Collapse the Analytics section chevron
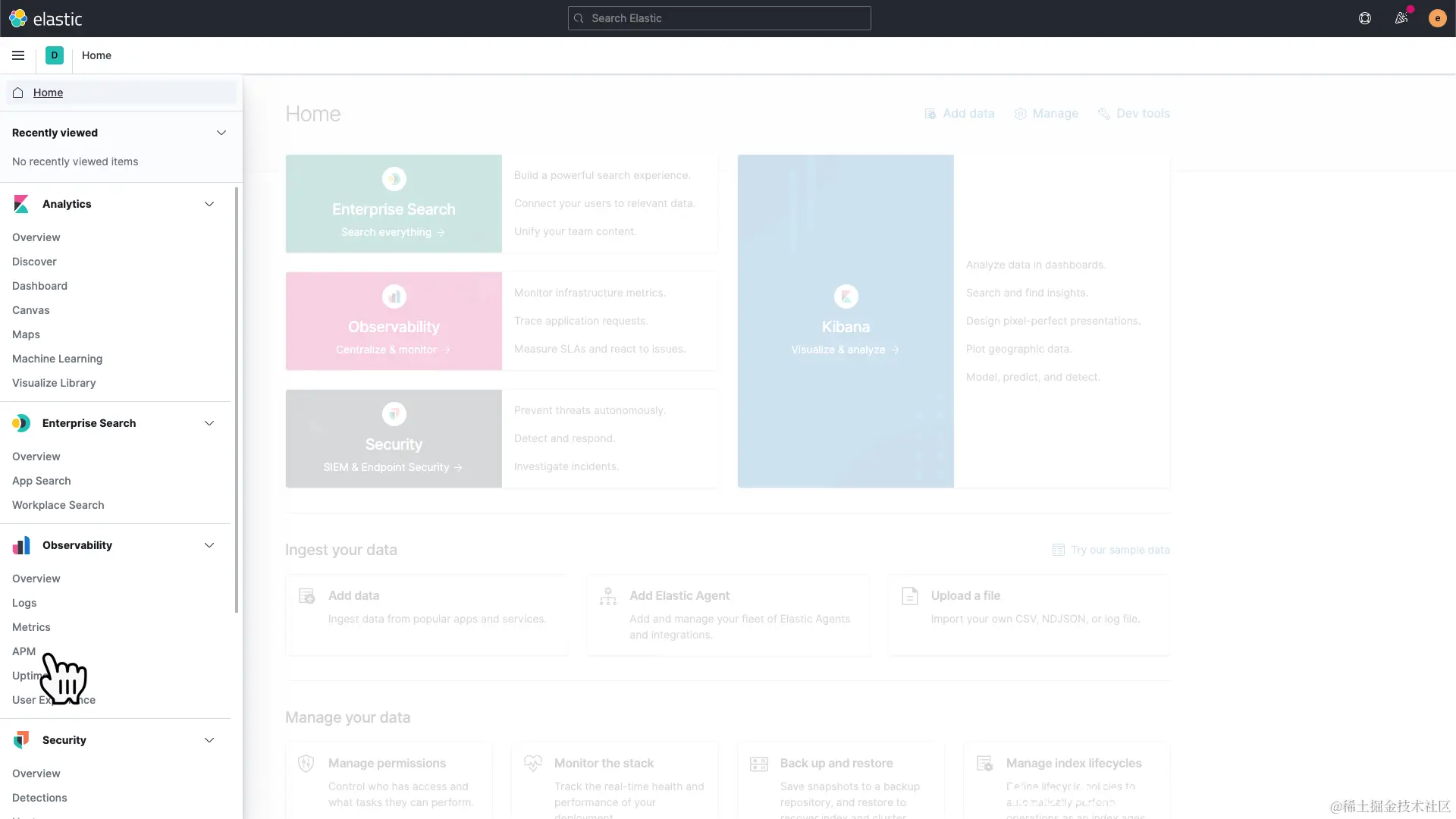Viewport: 1456px width, 819px height. point(209,204)
